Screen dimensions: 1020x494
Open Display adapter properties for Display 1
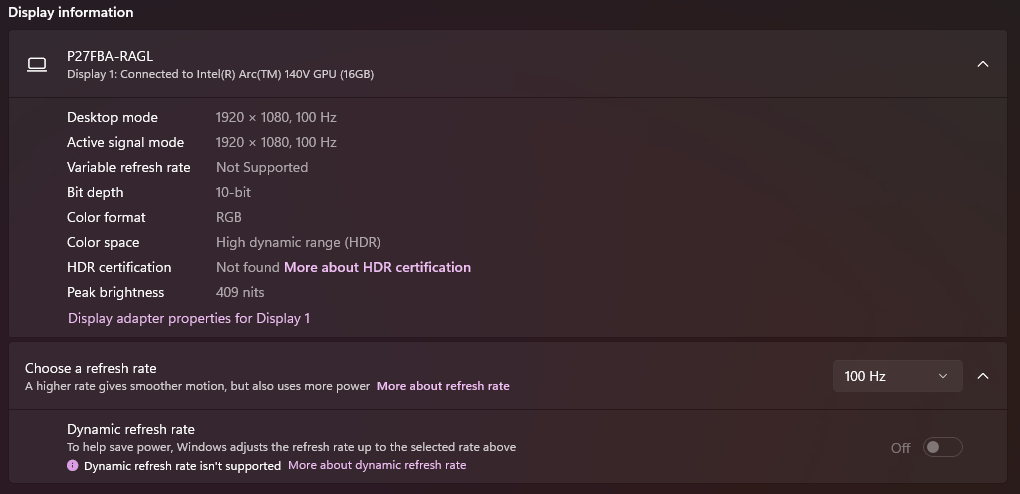(189, 318)
